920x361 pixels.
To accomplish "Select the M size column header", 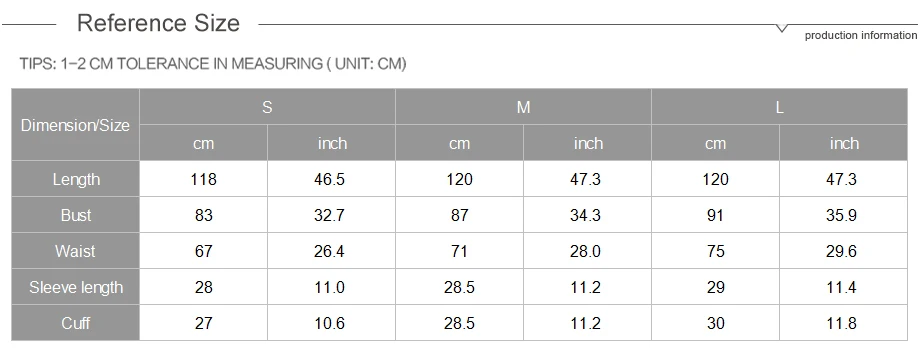I will point(523,107).
